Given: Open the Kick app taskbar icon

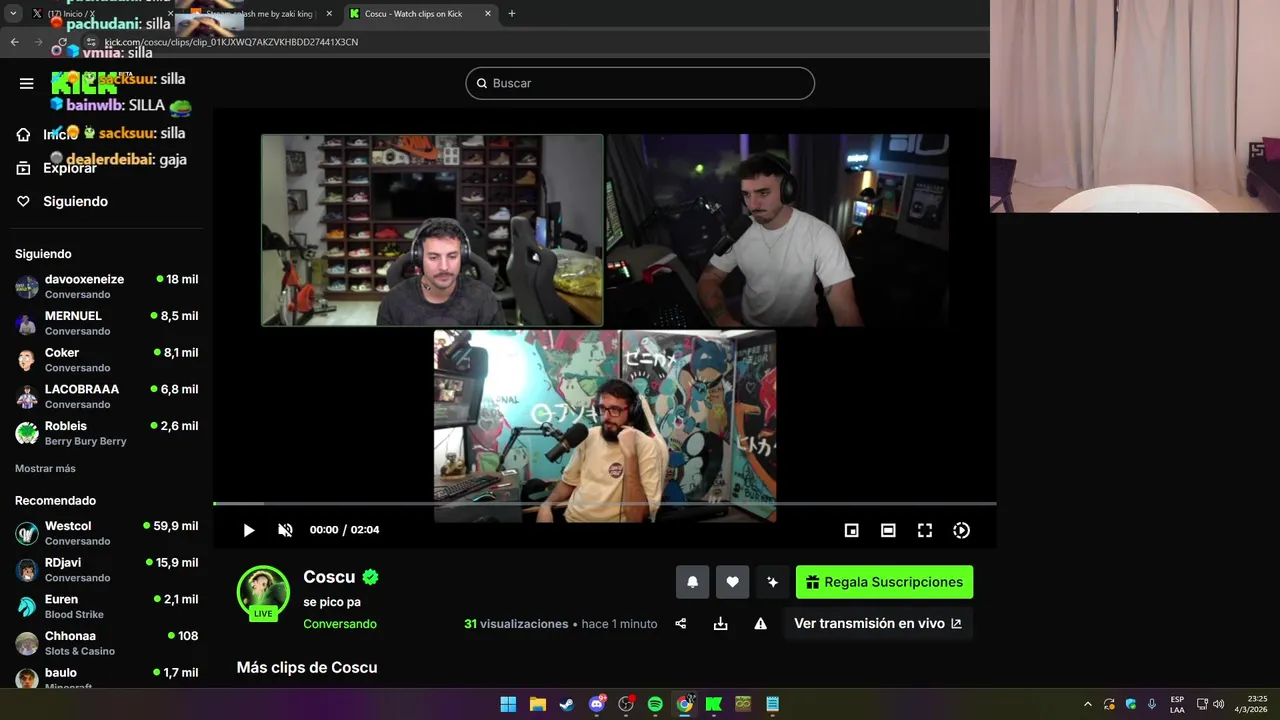Looking at the screenshot, I should pos(714,704).
